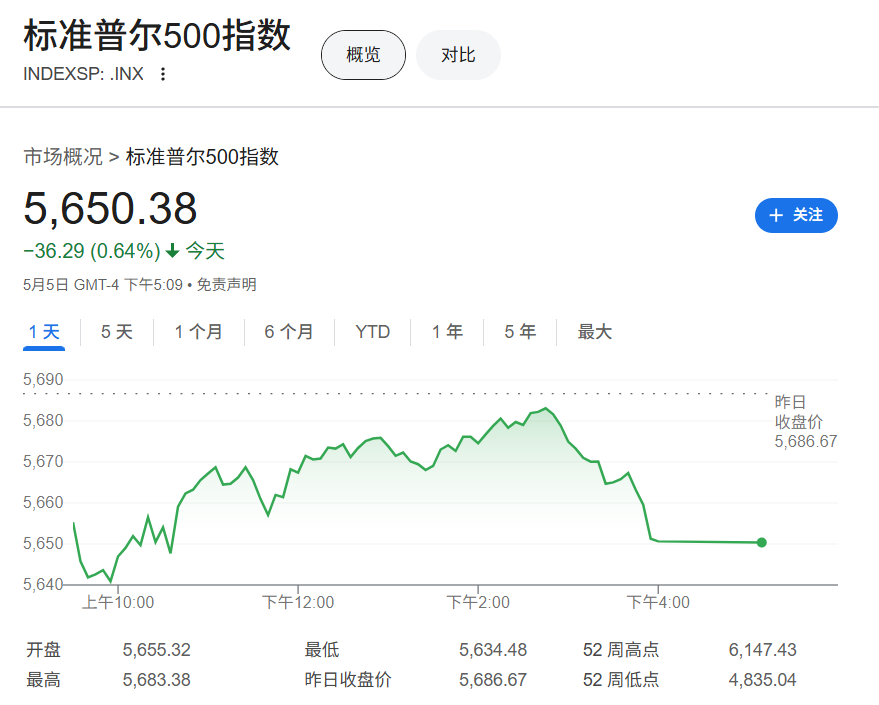Click the 最高 value 5,683.38

click(157, 680)
